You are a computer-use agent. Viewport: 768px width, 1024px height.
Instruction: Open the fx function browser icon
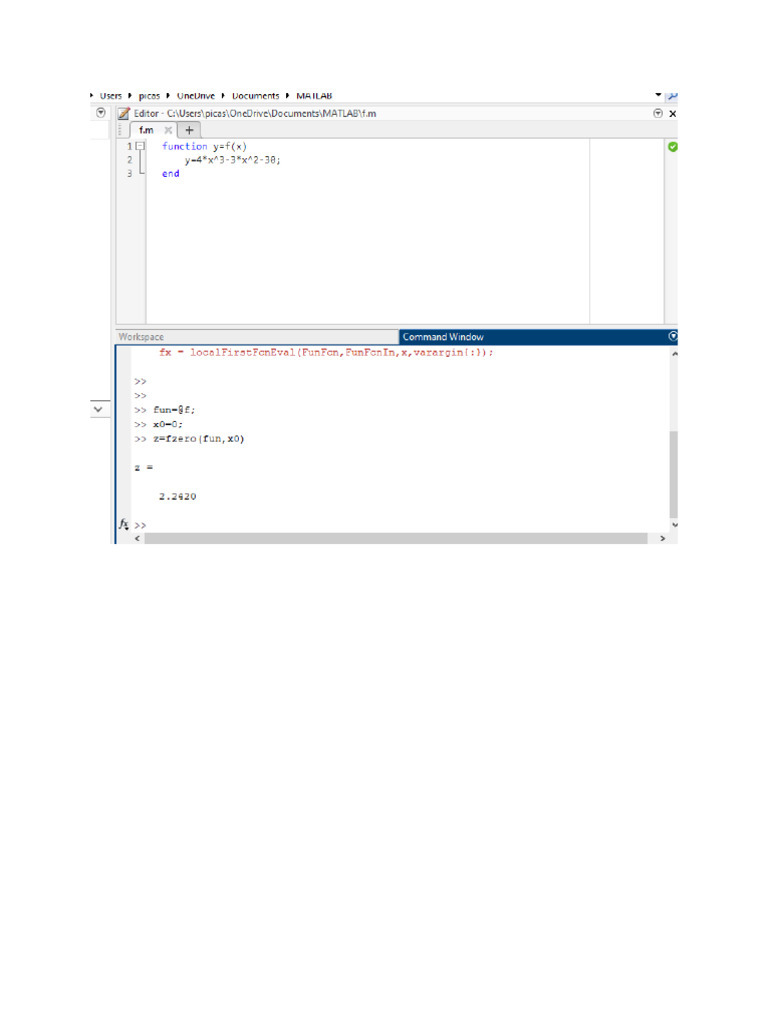(x=123, y=524)
